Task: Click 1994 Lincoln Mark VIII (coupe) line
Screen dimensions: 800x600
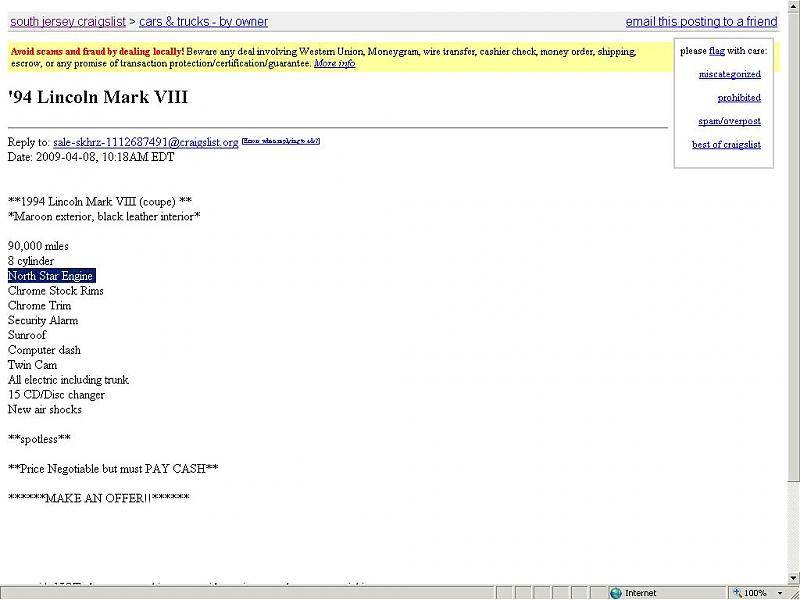Action: pos(100,202)
